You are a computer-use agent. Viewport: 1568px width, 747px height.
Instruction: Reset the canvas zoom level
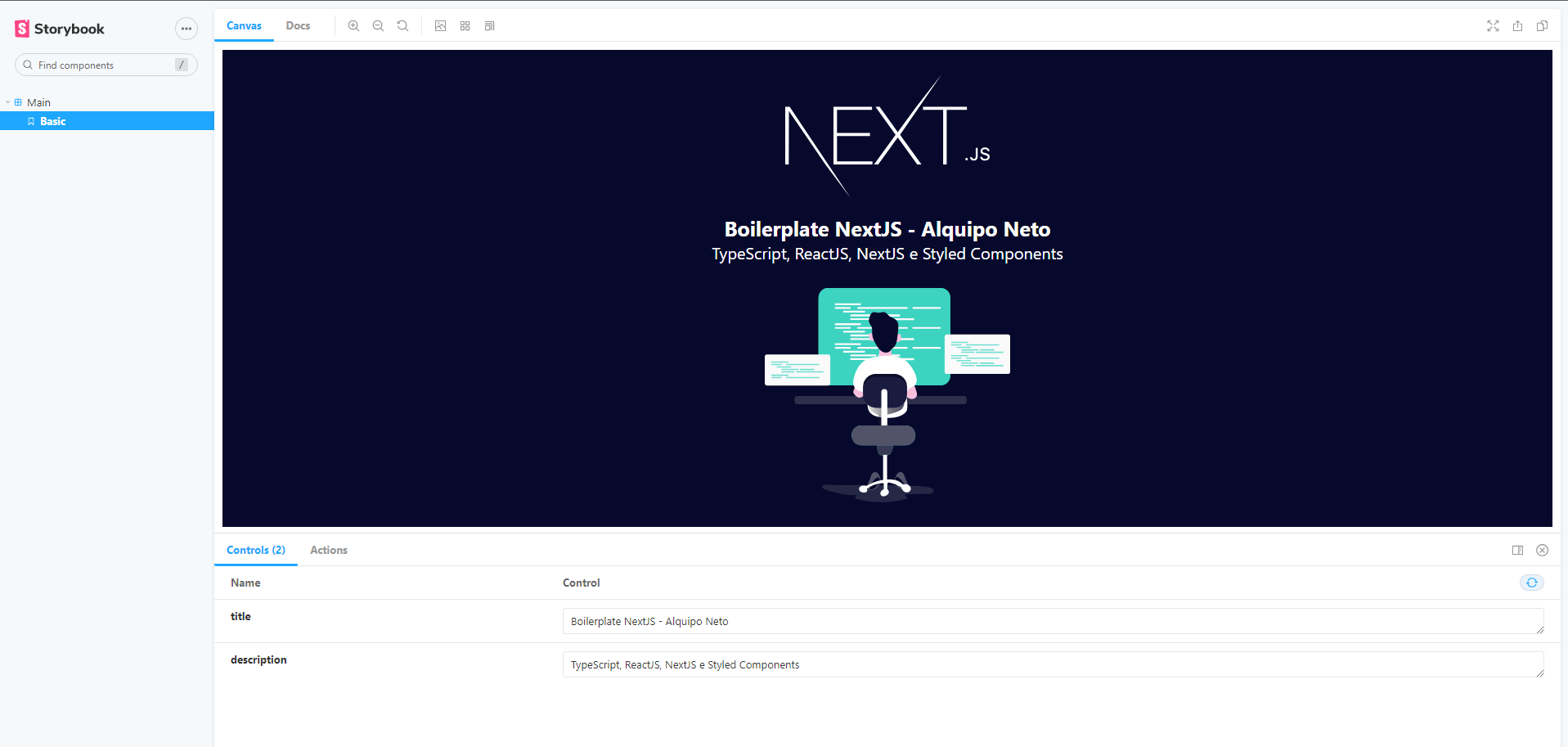click(402, 26)
